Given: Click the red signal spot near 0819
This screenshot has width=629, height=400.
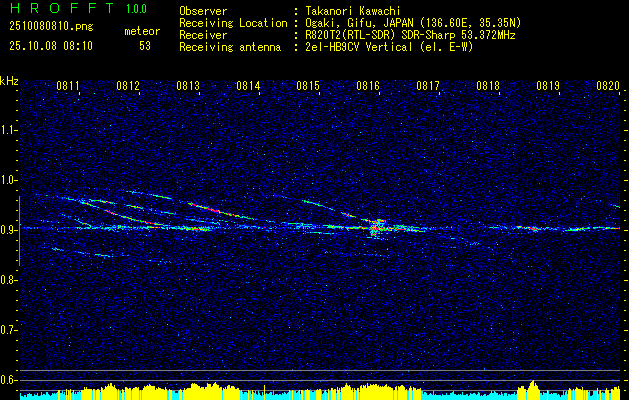Looking at the screenshot, I should [x=534, y=229].
